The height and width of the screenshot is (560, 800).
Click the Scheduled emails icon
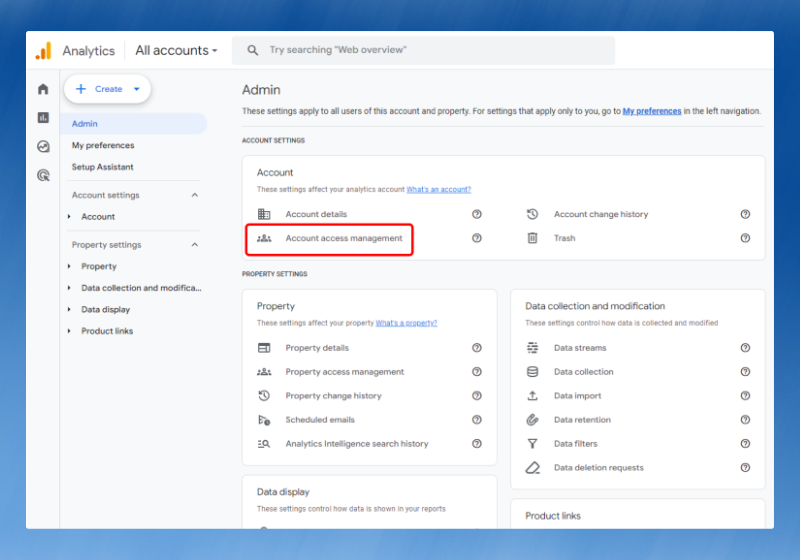pyautogui.click(x=264, y=420)
